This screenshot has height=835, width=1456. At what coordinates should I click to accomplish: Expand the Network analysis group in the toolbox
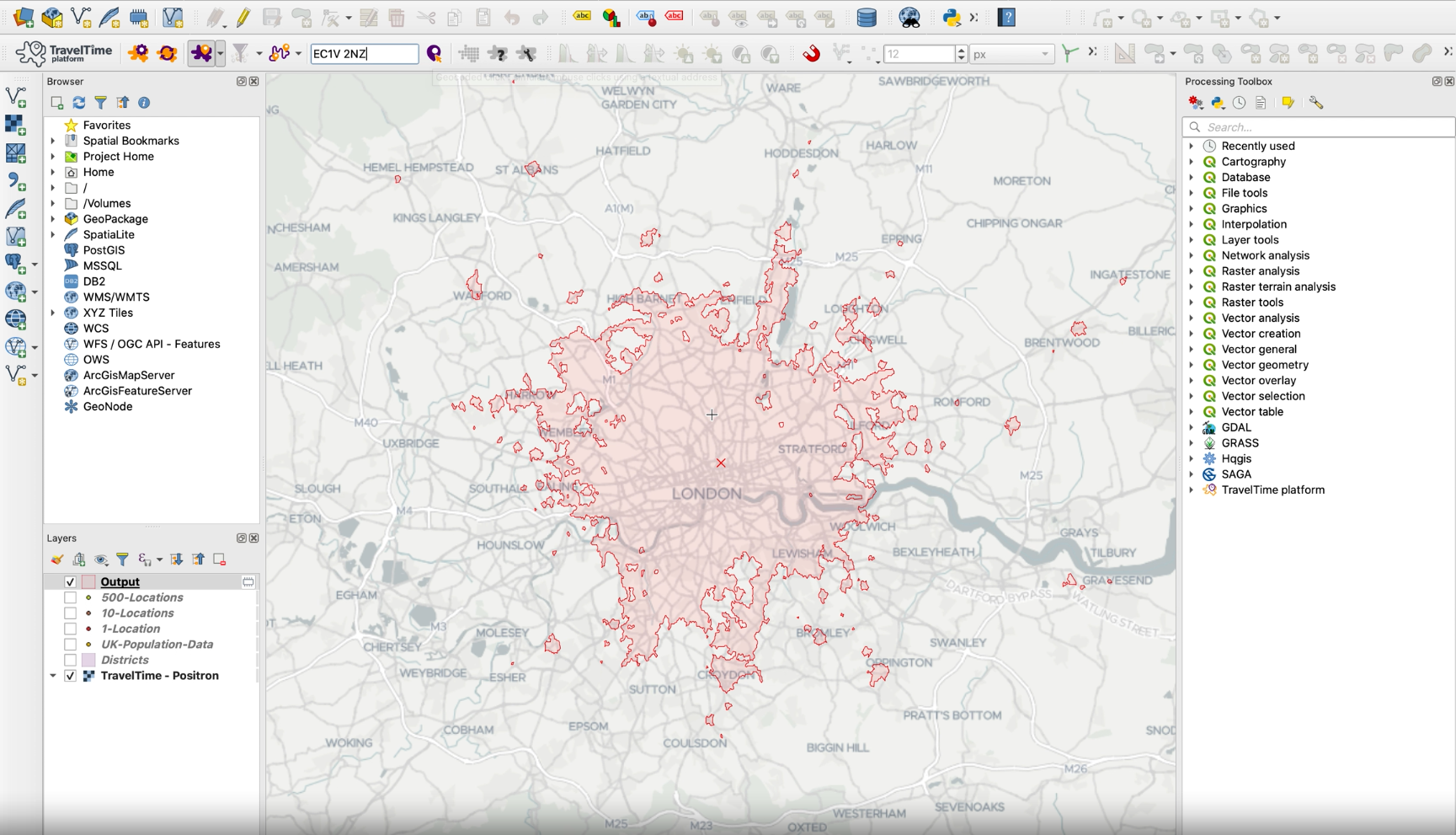[x=1192, y=255]
